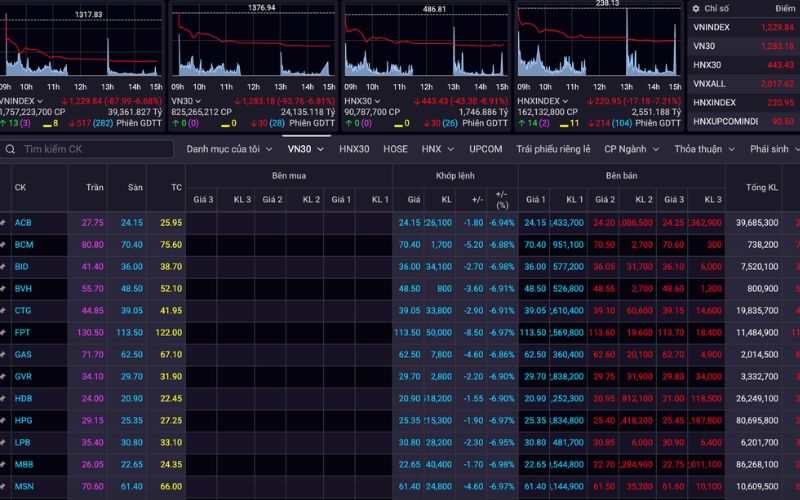Click the +/- (%) column header
The width and height of the screenshot is (800, 500).
(x=502, y=199)
